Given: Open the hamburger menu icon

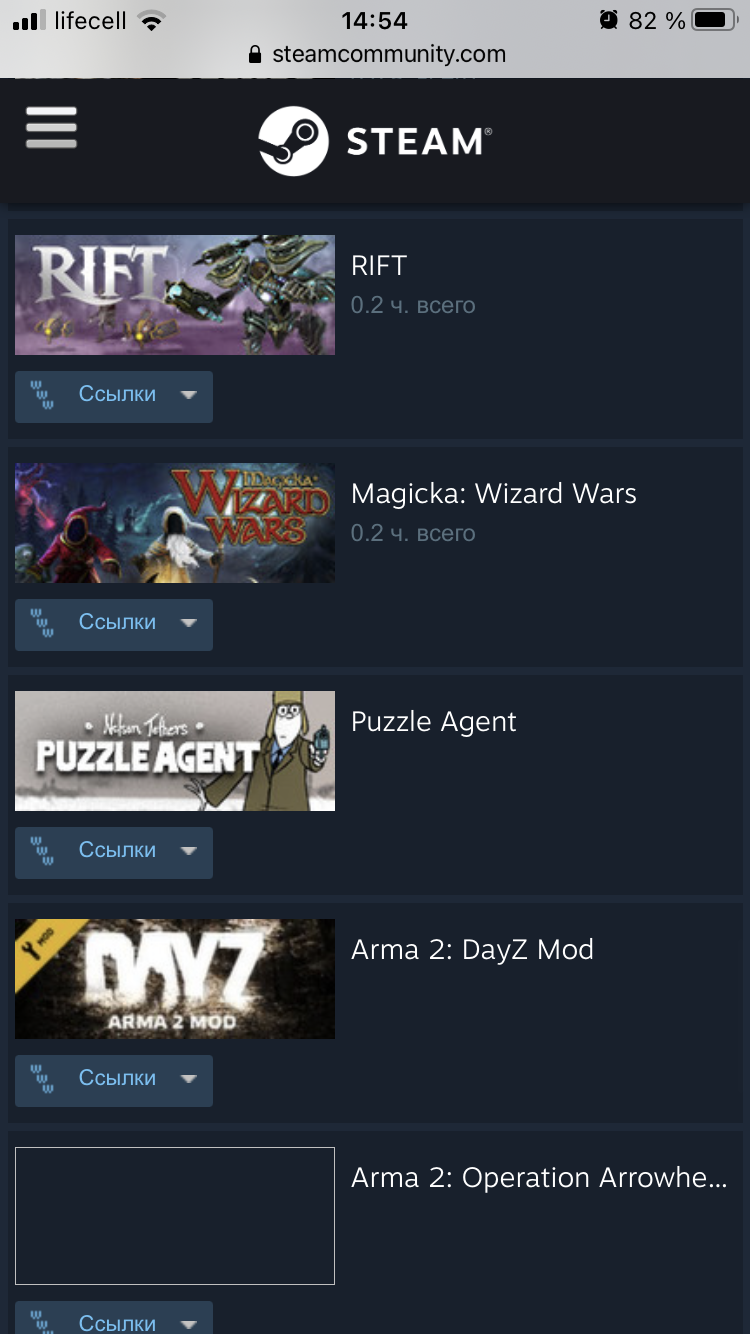Looking at the screenshot, I should click(x=51, y=128).
